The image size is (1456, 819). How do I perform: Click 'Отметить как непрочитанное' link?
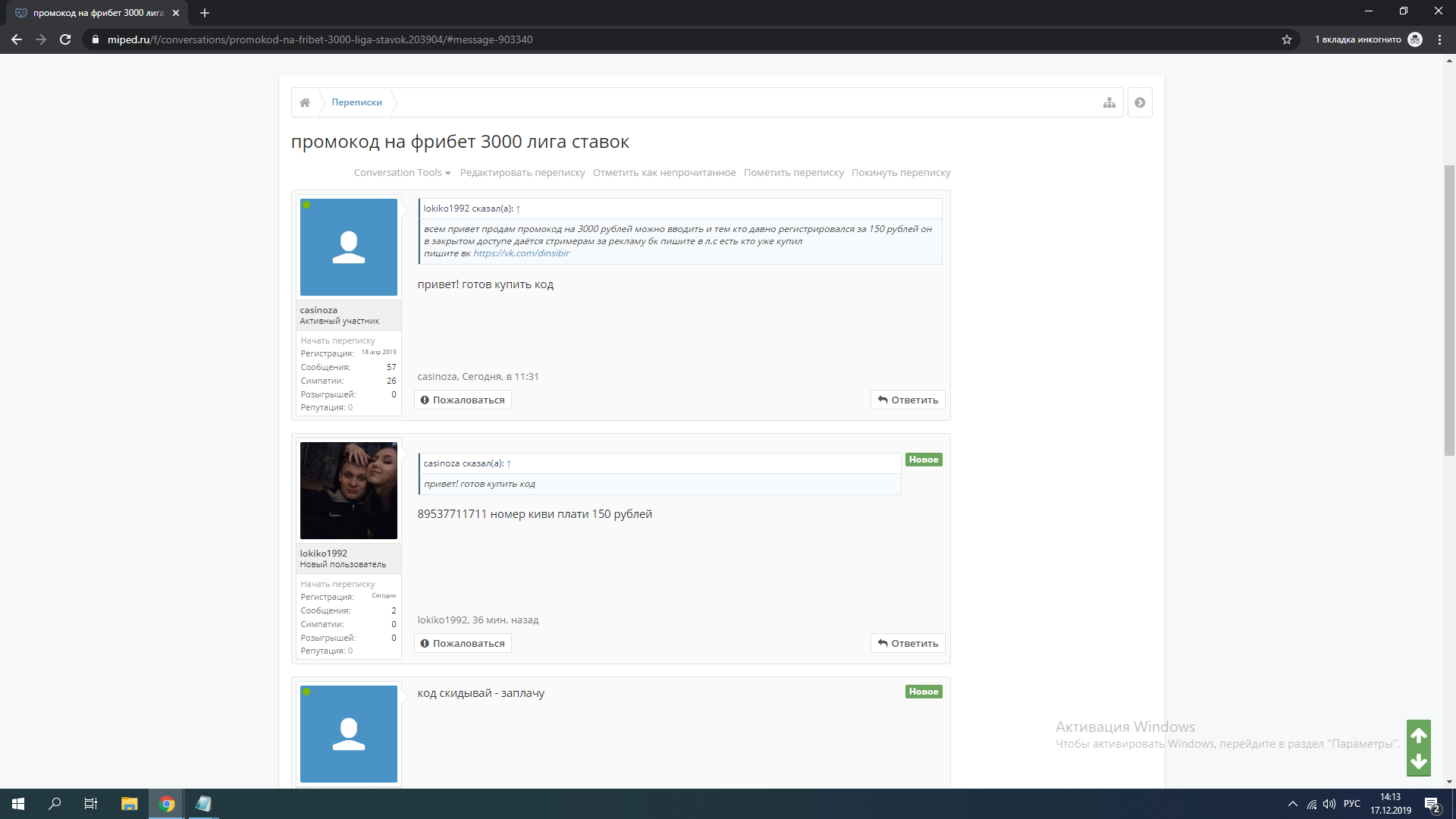(x=664, y=173)
